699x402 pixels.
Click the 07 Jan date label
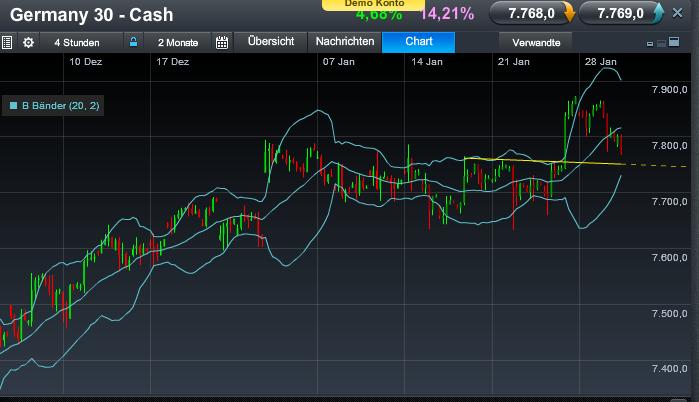coord(339,62)
